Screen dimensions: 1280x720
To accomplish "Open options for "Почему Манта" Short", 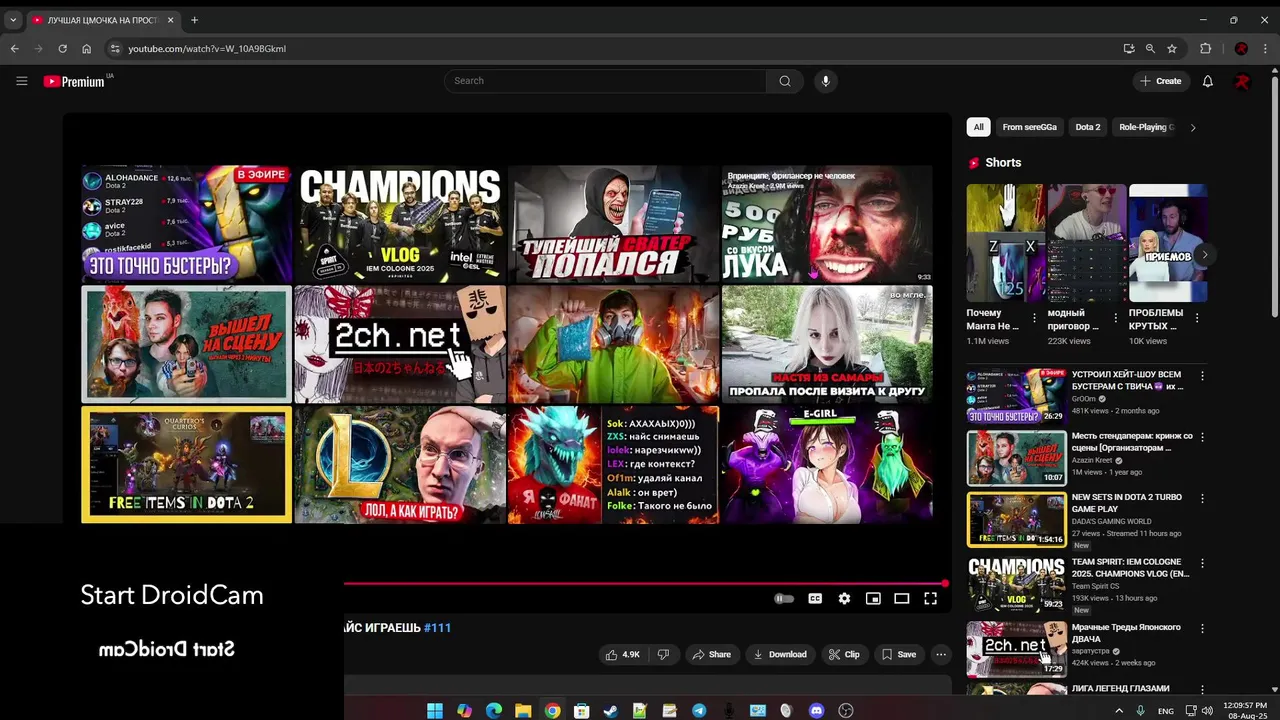I will (x=1035, y=318).
